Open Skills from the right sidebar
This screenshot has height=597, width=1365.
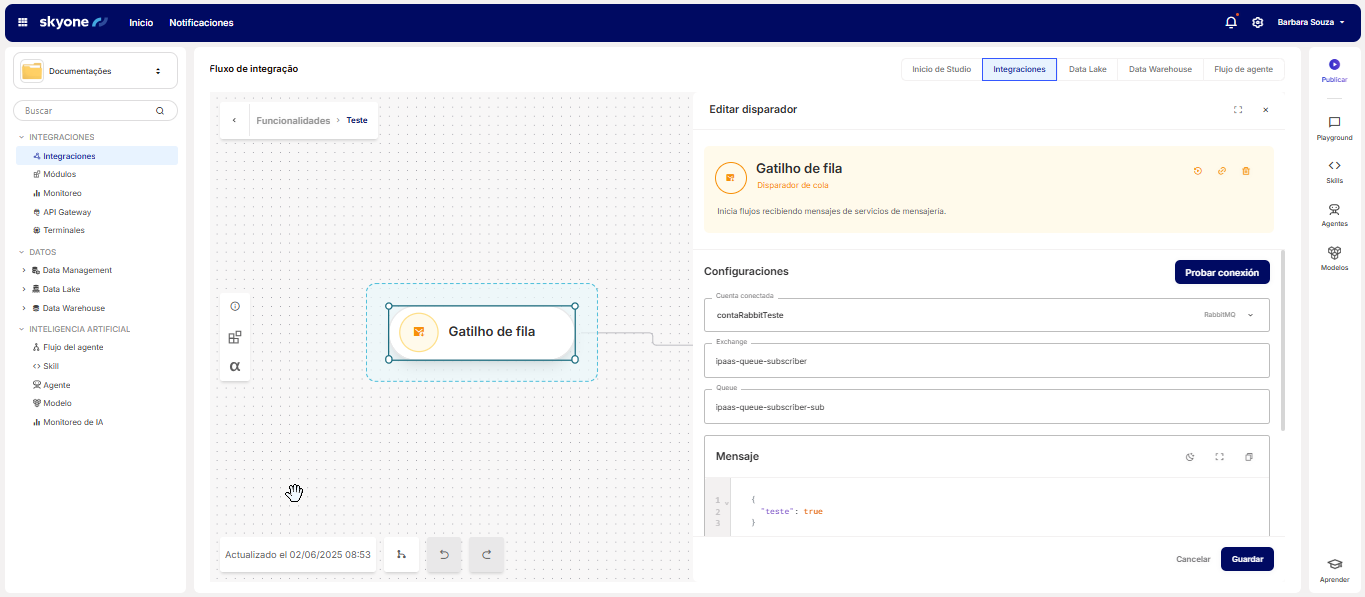(x=1334, y=166)
